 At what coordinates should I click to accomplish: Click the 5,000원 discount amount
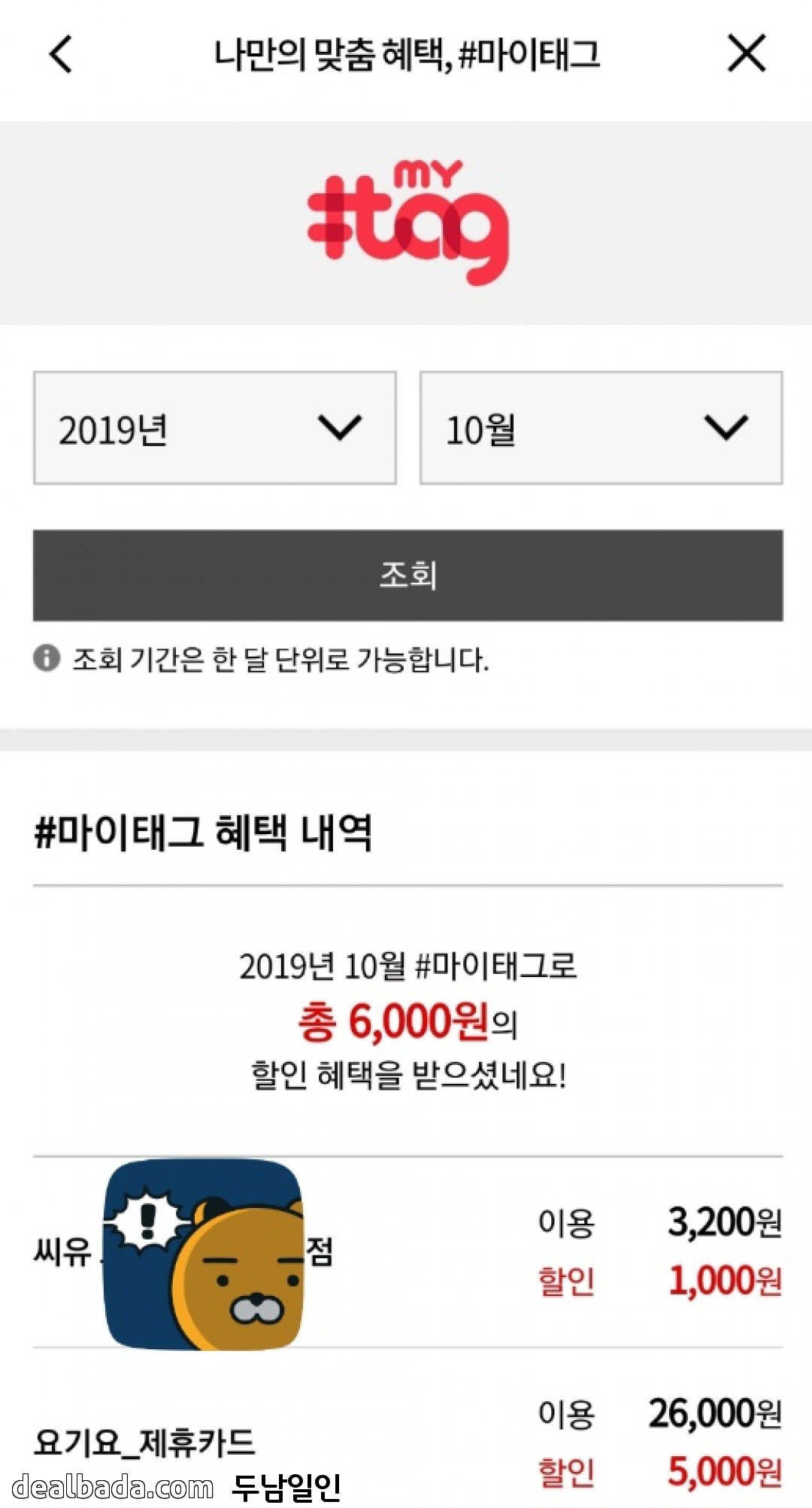[x=725, y=1472]
